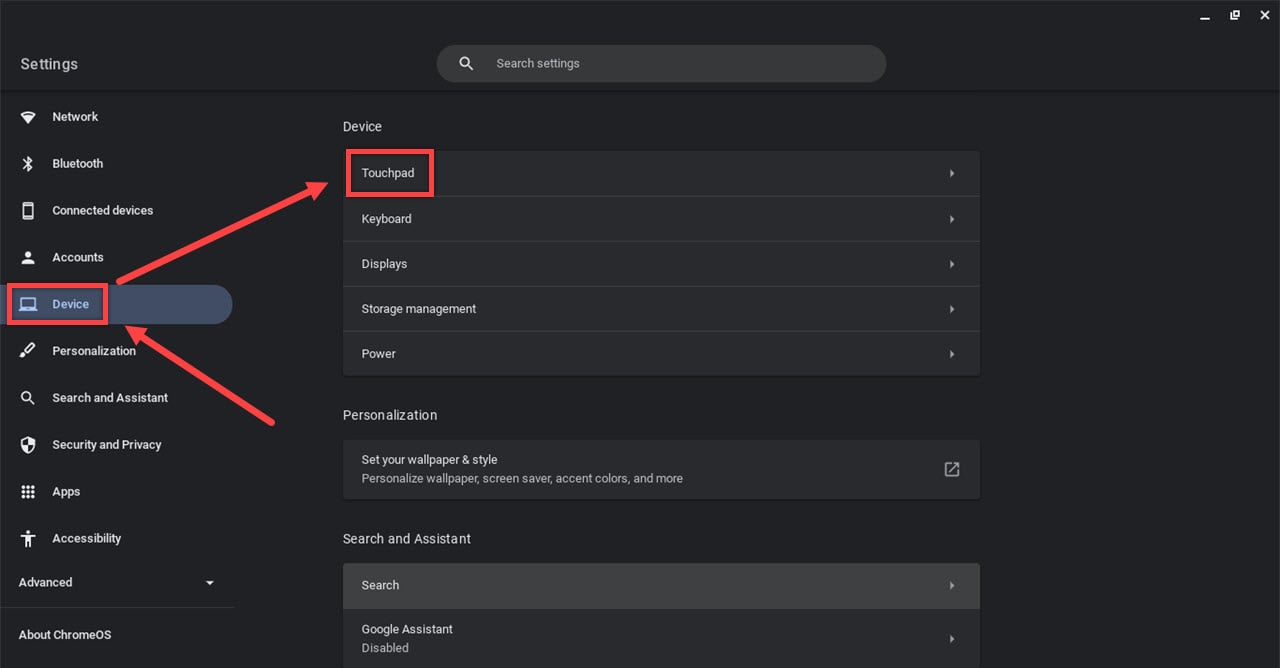Click the external link icon on wallpaper row
The width and height of the screenshot is (1280, 668).
point(951,468)
